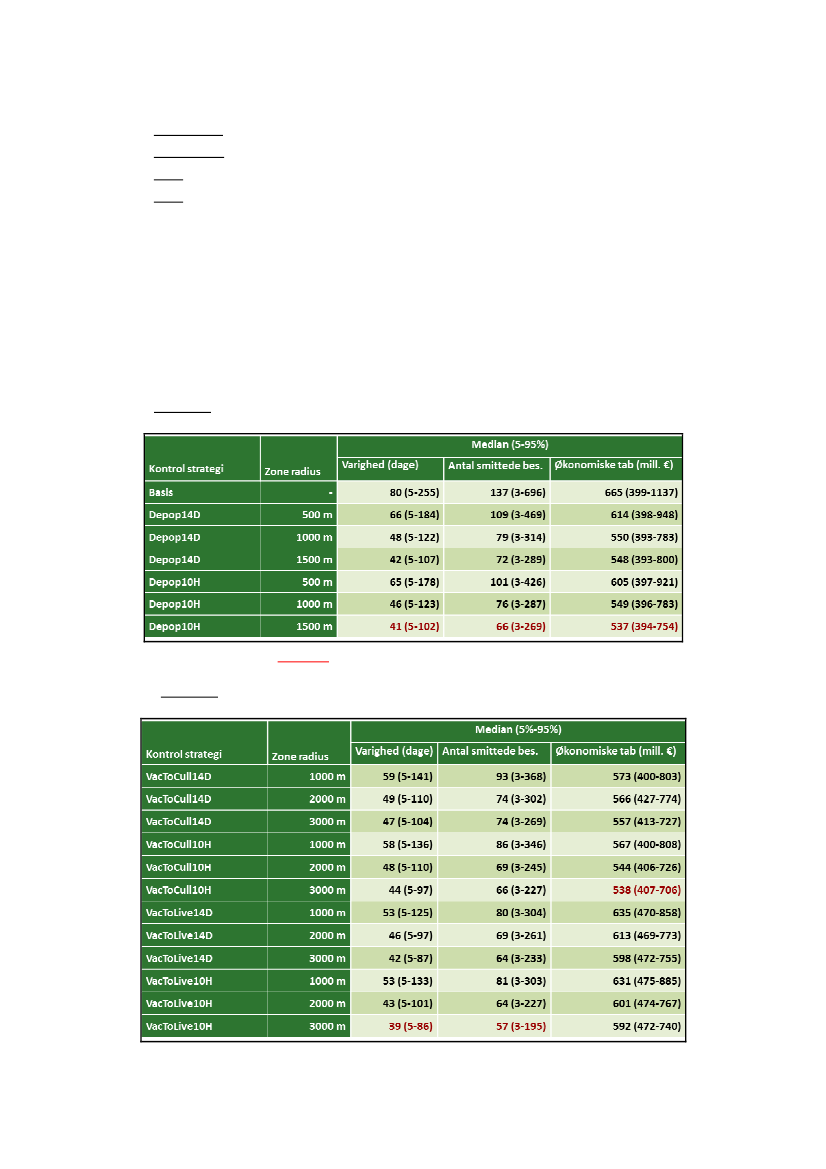Select the value '79 (3-314)'
Image resolution: width=826 pixels, height=1169 pixels.
tap(520, 538)
